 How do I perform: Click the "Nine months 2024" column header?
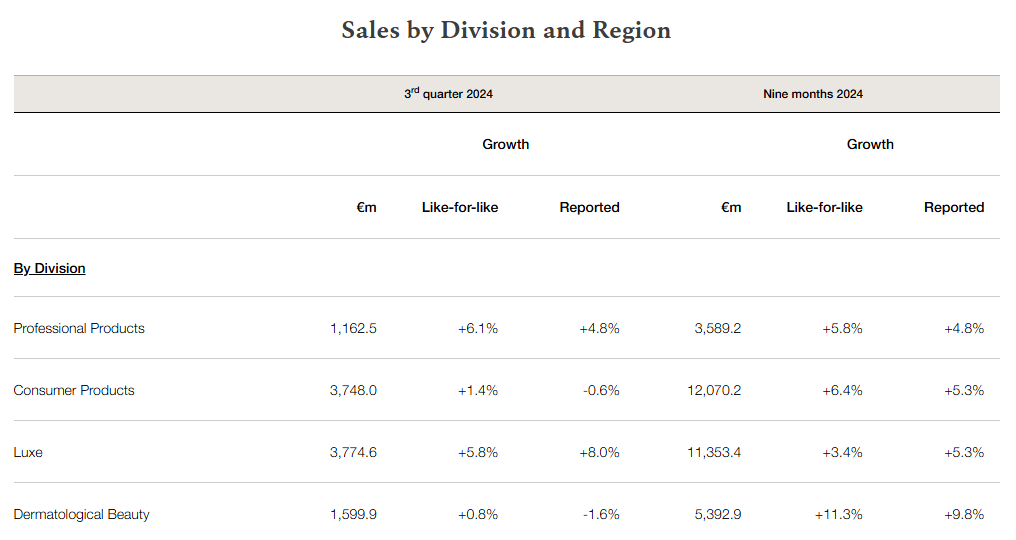pyautogui.click(x=812, y=94)
